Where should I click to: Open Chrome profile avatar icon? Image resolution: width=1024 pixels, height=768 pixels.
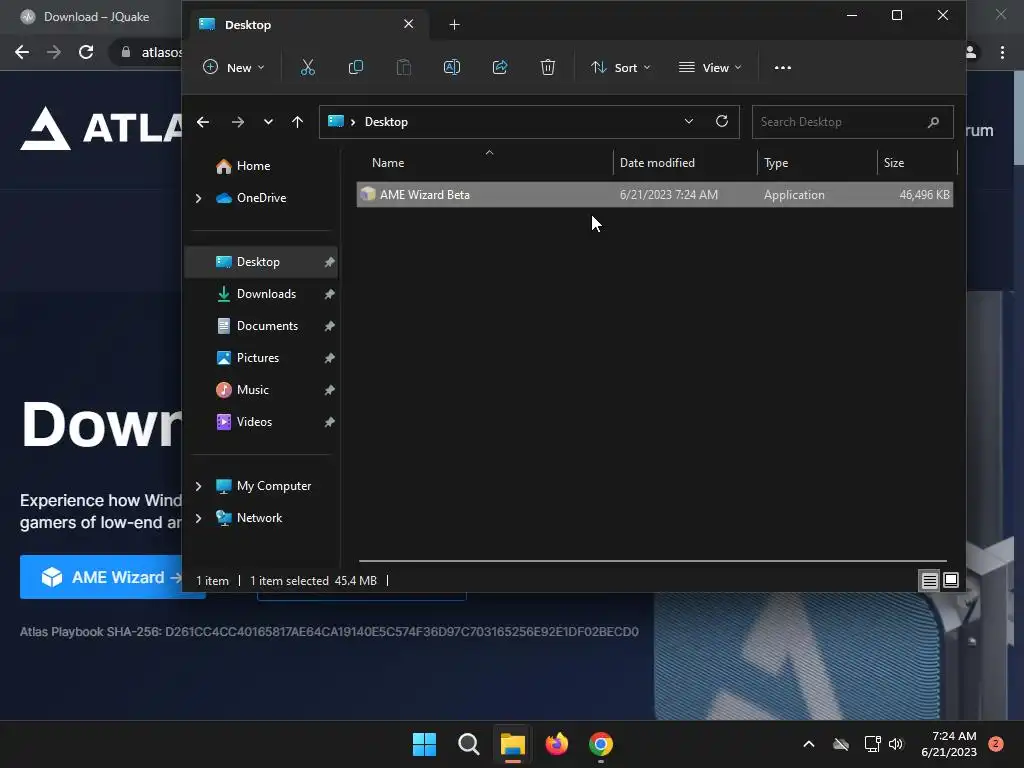tap(971, 52)
